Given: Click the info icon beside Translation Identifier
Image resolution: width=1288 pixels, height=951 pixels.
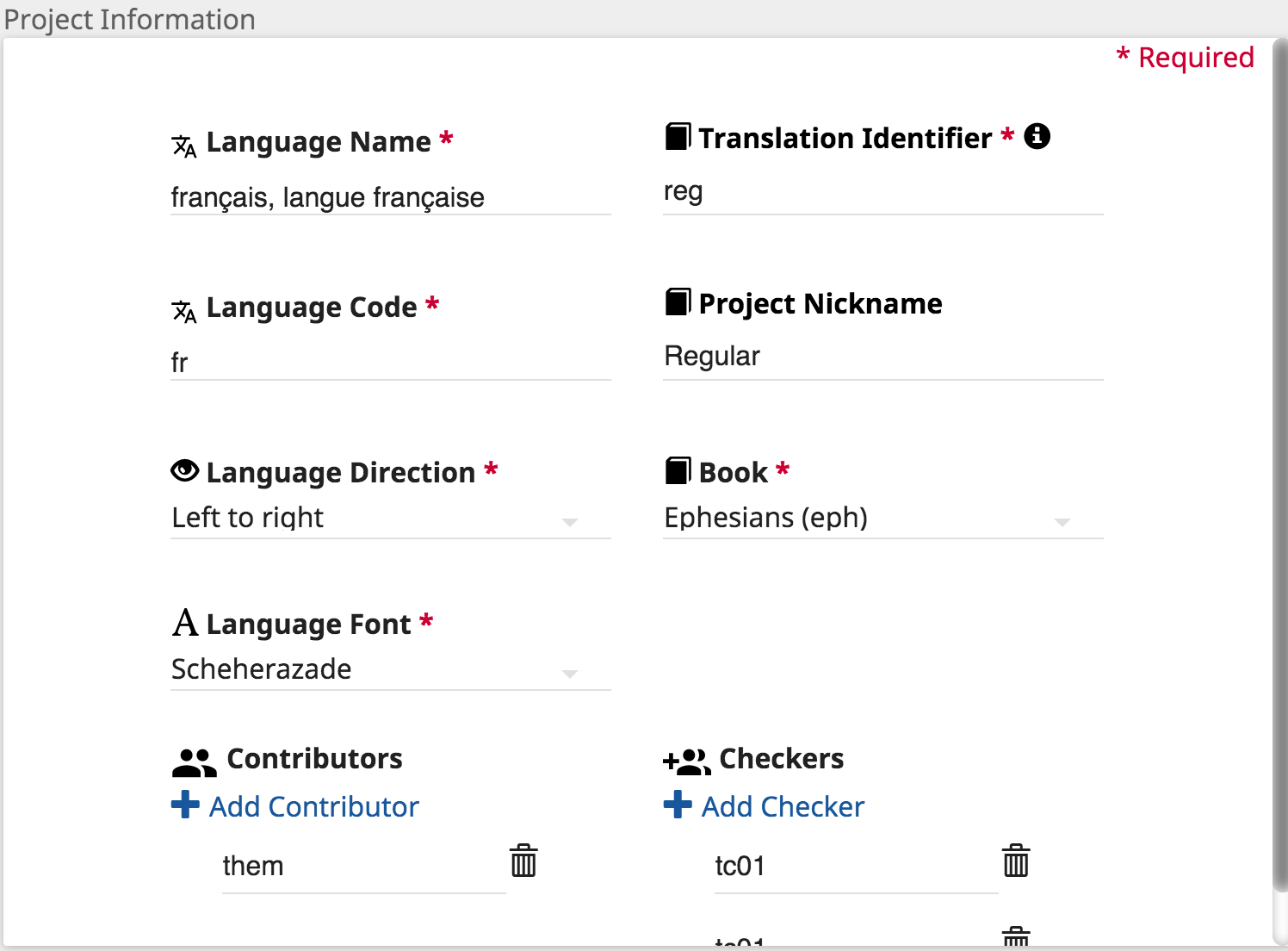Looking at the screenshot, I should (x=1037, y=136).
